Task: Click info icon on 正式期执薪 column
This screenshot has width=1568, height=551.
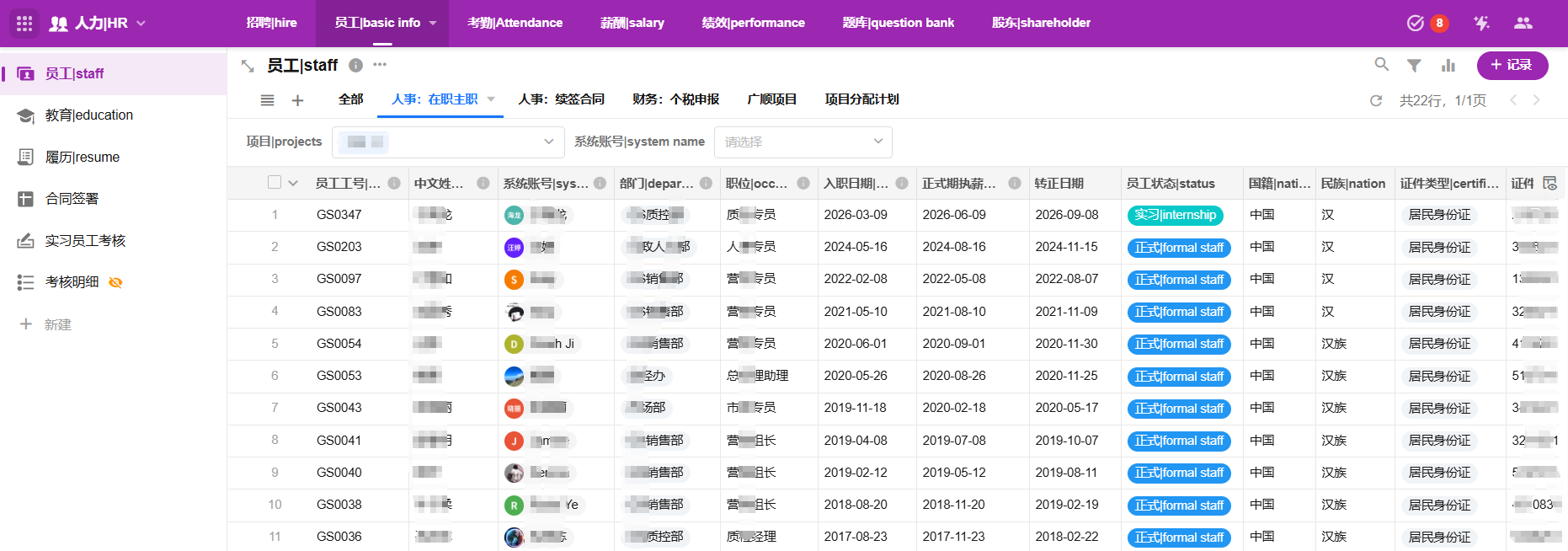Action: click(x=1015, y=183)
